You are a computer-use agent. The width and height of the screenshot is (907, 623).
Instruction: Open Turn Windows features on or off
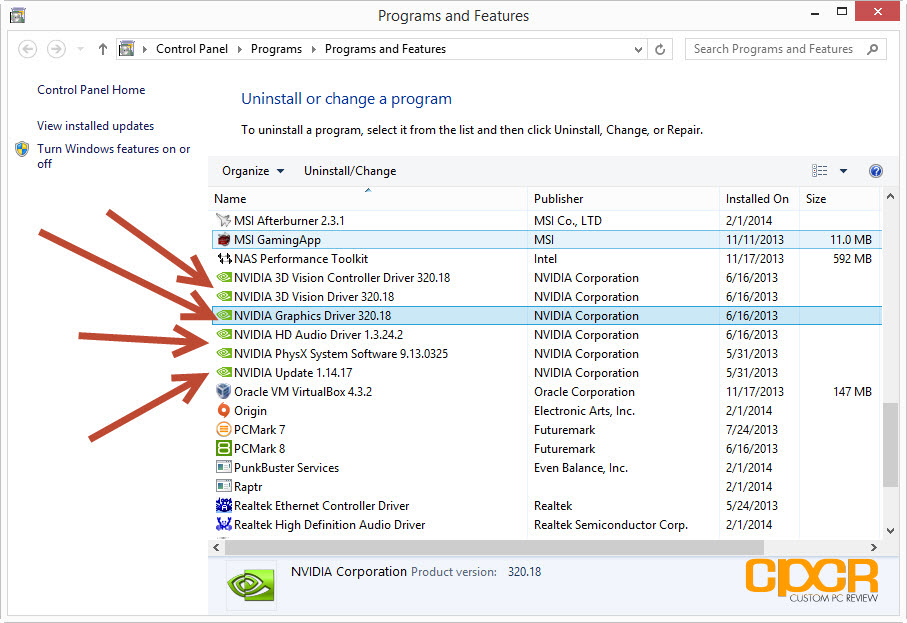113,156
